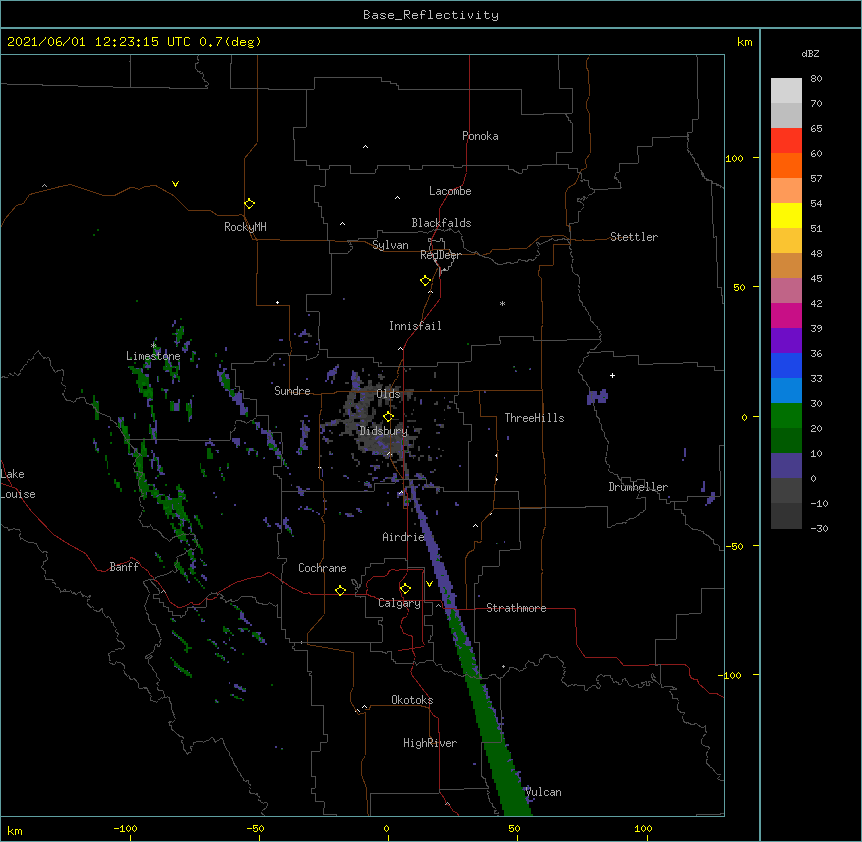Click the white asterisk marker east of Innisfail
The height and width of the screenshot is (842, 862).
coord(502,303)
